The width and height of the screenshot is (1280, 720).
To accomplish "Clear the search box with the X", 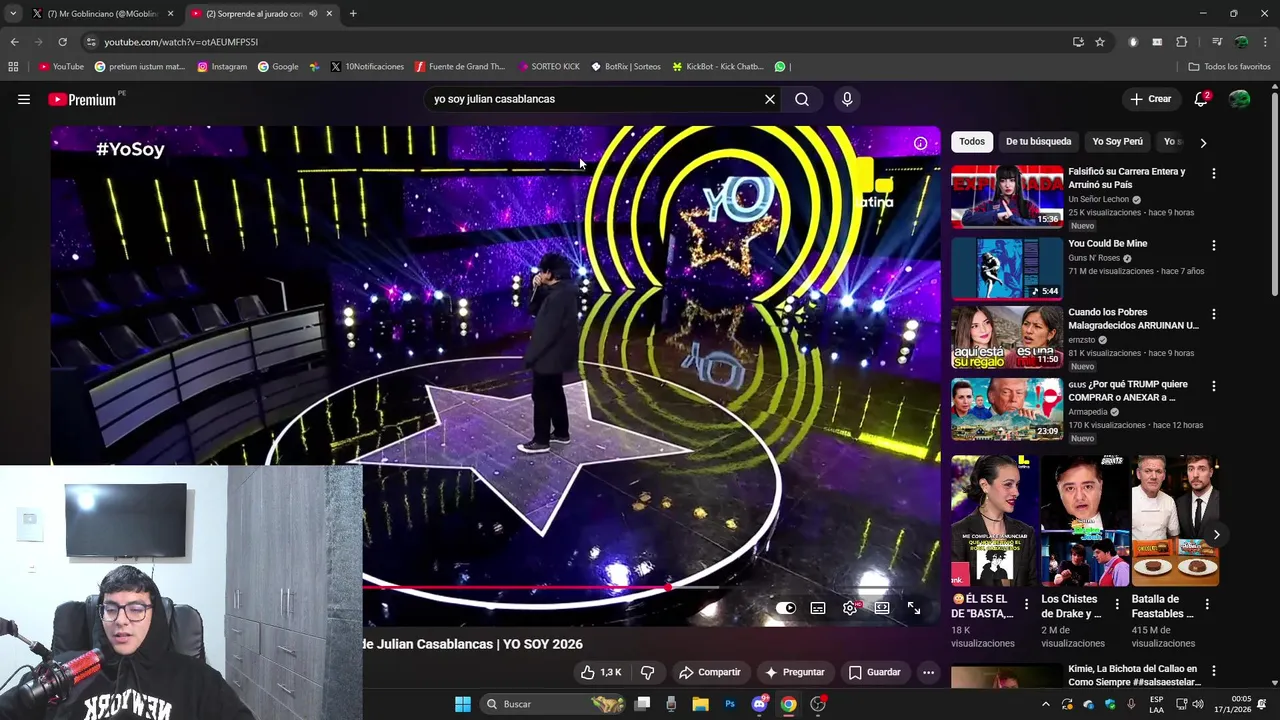I will [x=770, y=99].
